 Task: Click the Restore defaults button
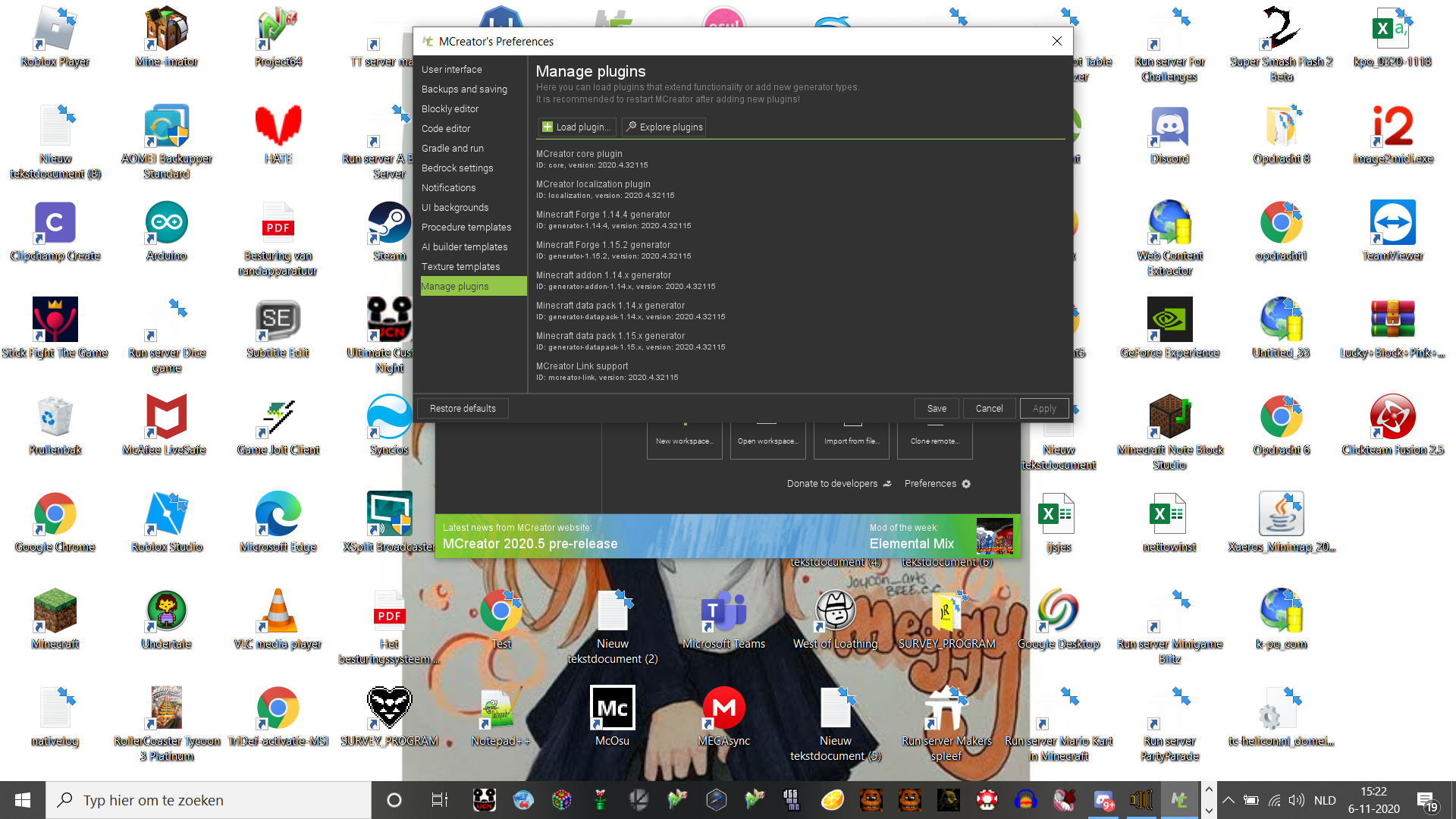(x=463, y=408)
